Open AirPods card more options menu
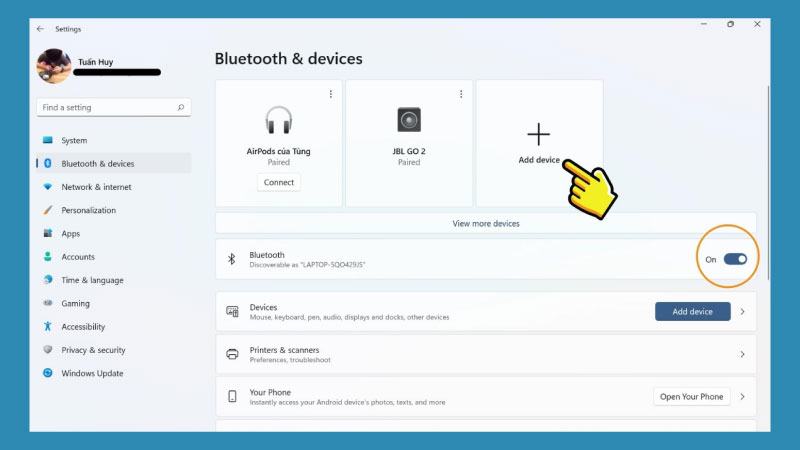Screen dimensions: 800x450 [331, 94]
